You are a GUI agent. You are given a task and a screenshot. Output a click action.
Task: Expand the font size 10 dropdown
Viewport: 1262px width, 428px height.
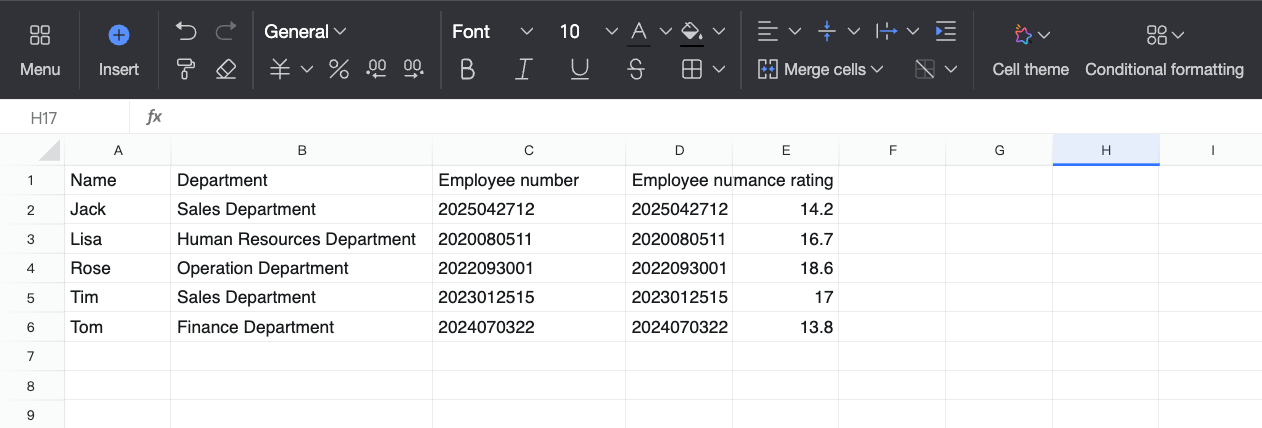pyautogui.click(x=612, y=31)
